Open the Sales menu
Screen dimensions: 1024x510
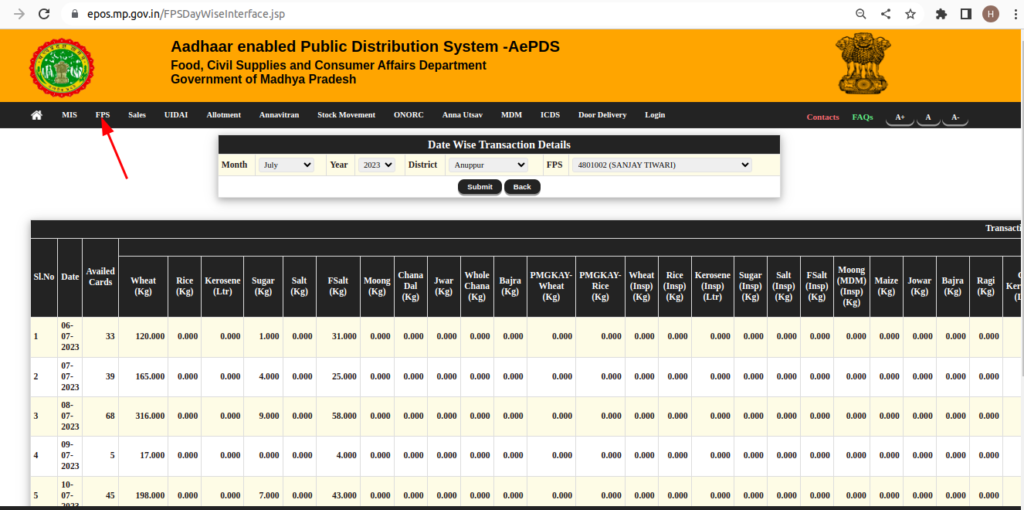[137, 115]
